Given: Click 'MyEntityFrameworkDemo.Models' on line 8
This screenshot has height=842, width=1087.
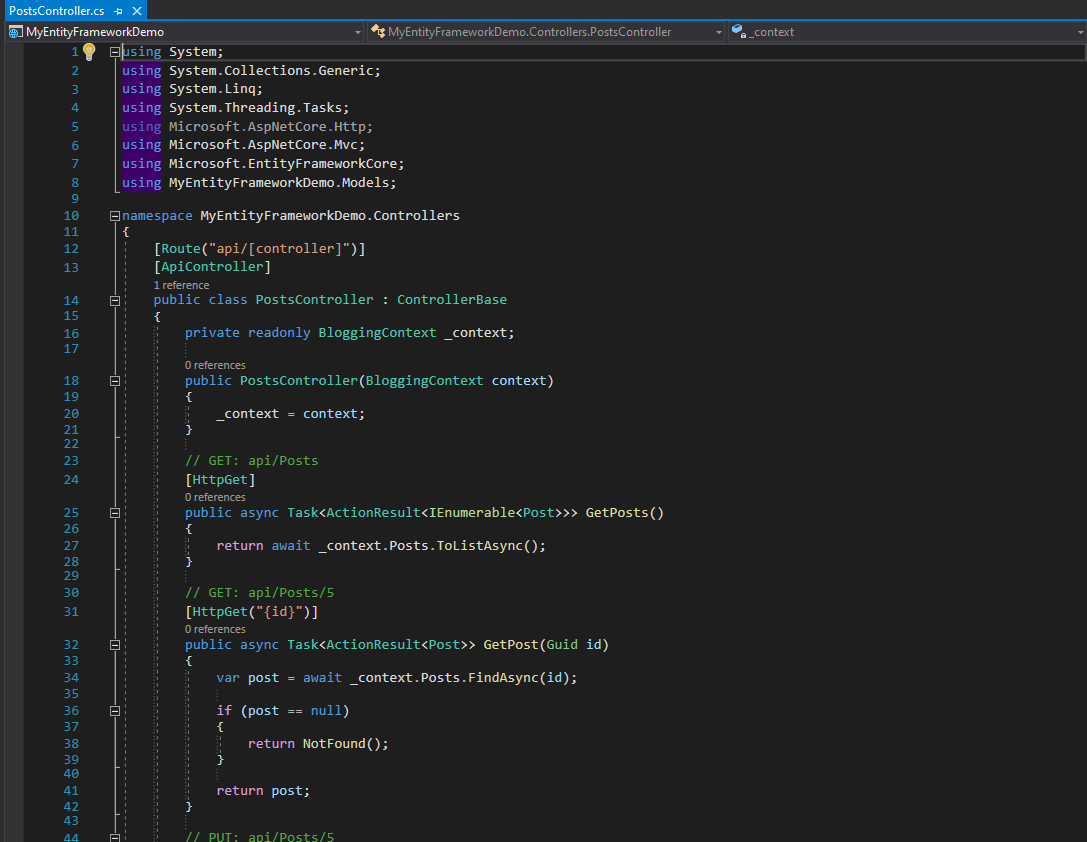Looking at the screenshot, I should pyautogui.click(x=279, y=182).
